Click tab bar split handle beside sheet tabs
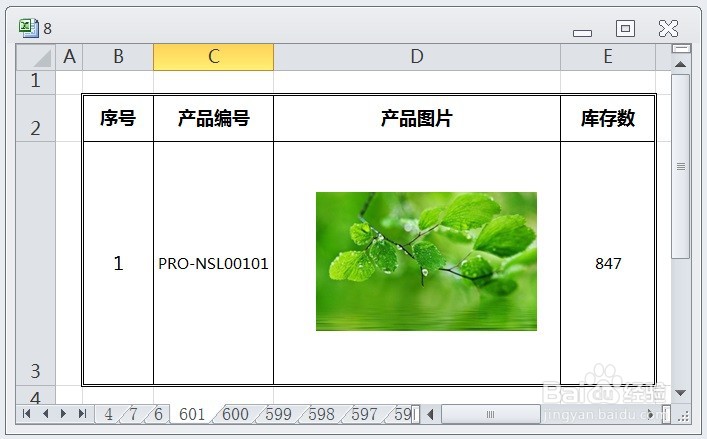Image resolution: width=707 pixels, height=439 pixels. [416, 414]
